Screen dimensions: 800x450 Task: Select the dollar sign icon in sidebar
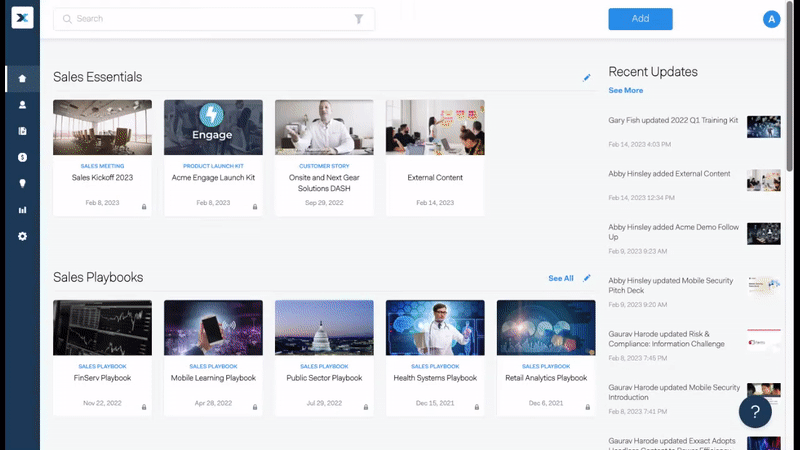(x=22, y=157)
